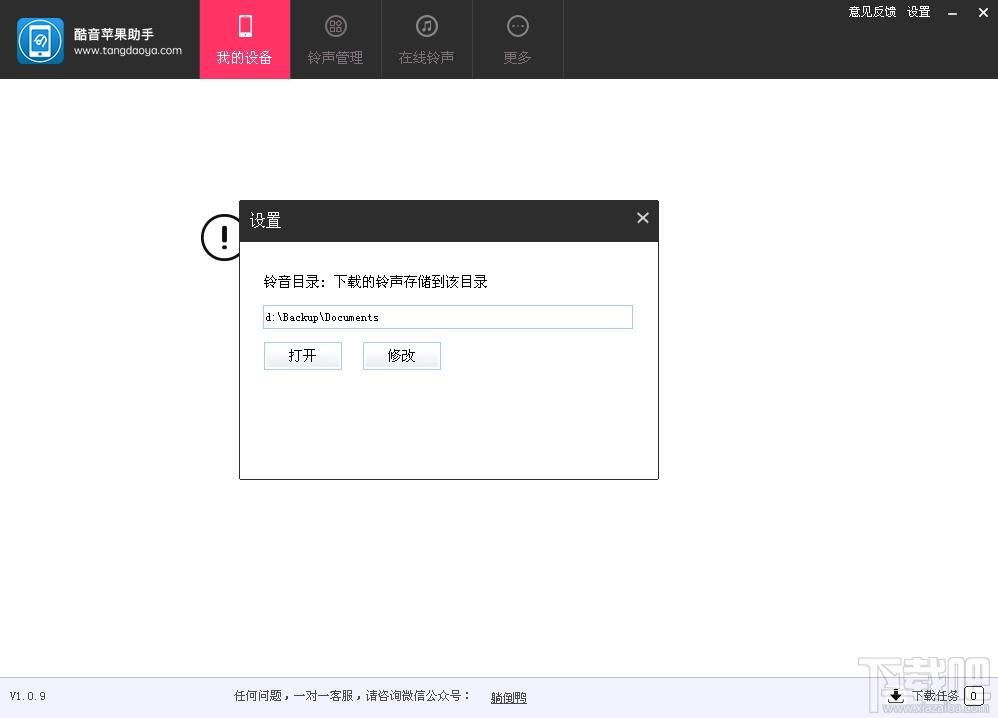Image resolution: width=998 pixels, height=718 pixels.
Task: Click the 酷音苹果助手 app logo icon
Action: pos(40,41)
